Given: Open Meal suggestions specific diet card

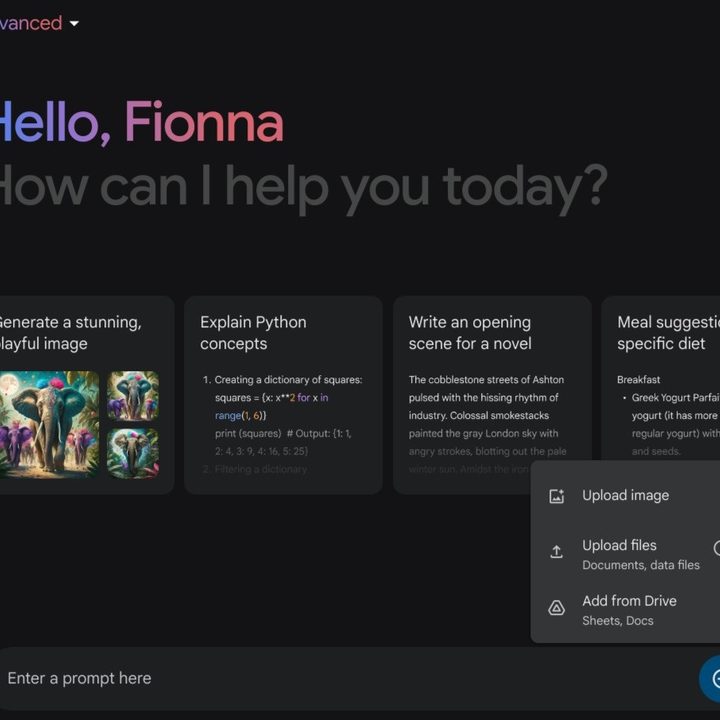Looking at the screenshot, I should (661, 378).
